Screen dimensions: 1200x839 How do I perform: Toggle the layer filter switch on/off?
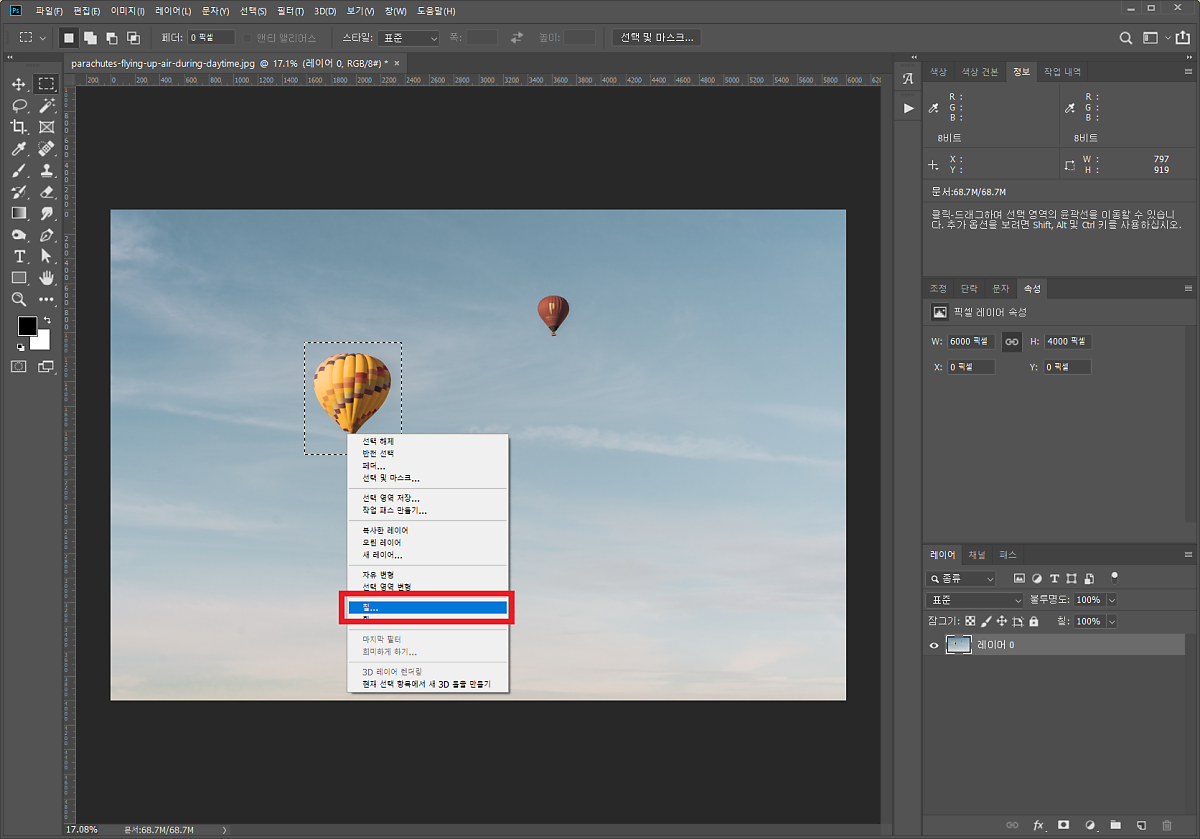point(1114,578)
